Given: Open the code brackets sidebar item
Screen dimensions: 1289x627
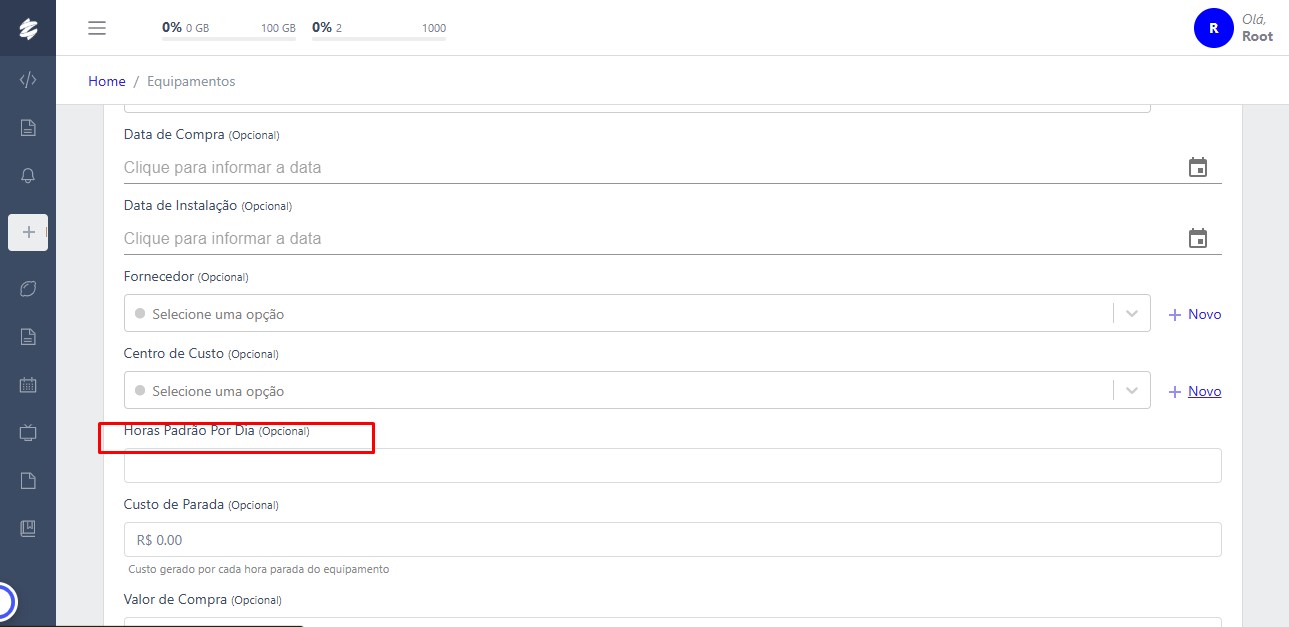Looking at the screenshot, I should (28, 80).
